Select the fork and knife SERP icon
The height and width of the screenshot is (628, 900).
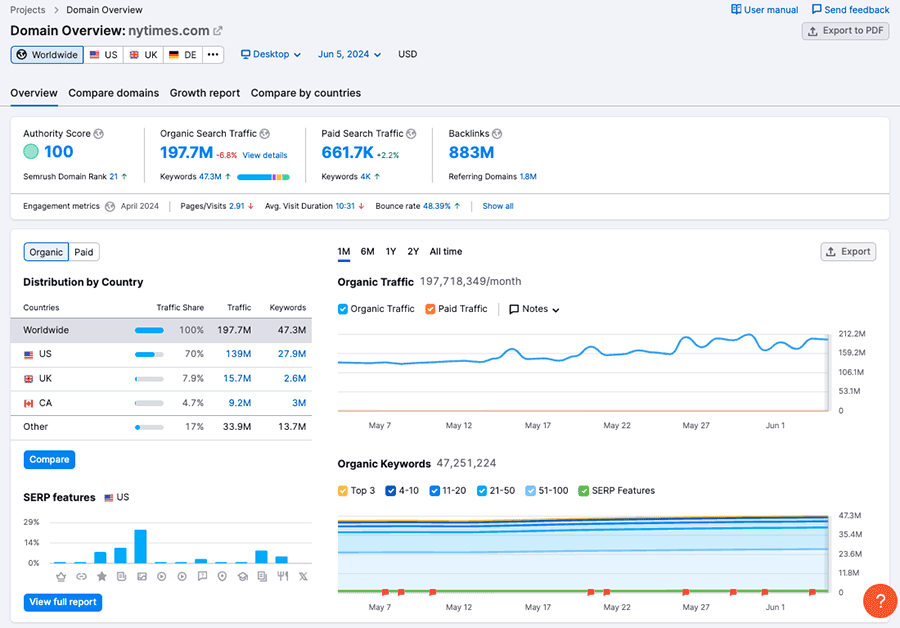coord(282,576)
